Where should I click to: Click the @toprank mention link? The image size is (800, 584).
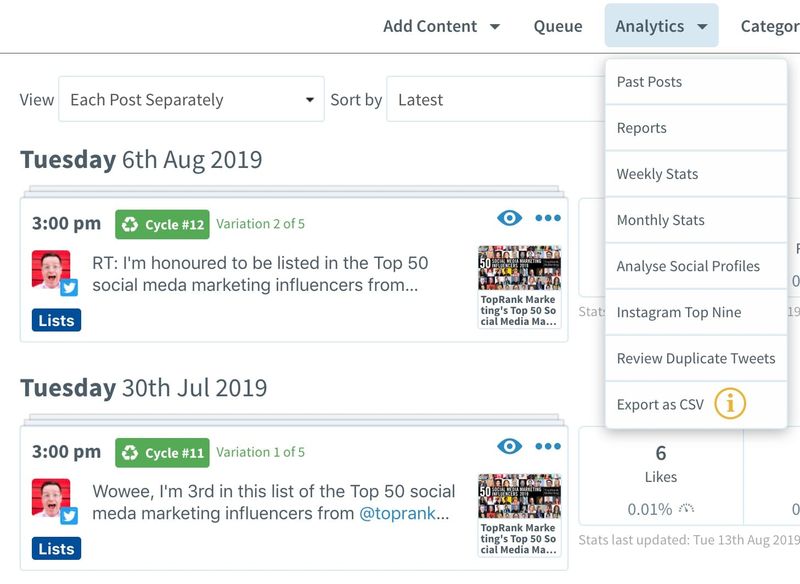[x=397, y=513]
